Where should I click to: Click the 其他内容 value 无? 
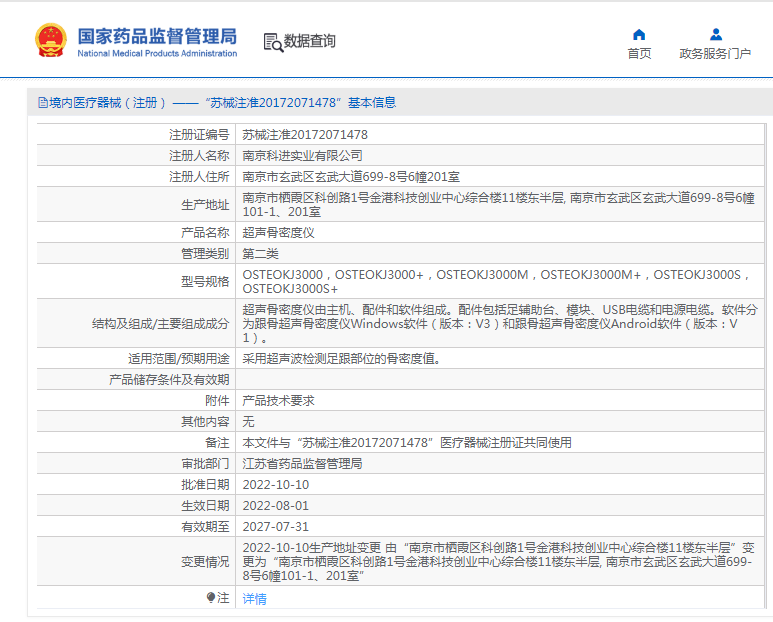[248, 422]
